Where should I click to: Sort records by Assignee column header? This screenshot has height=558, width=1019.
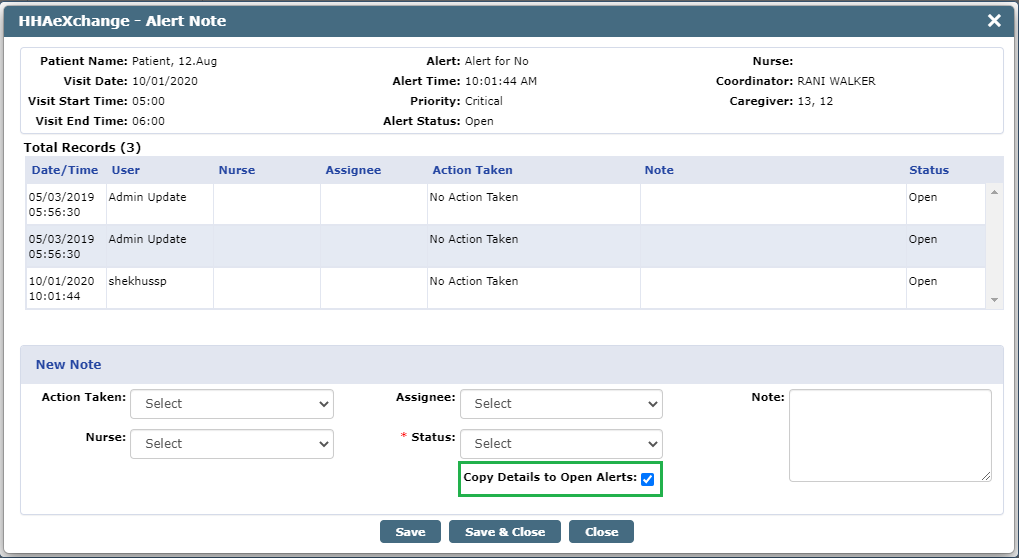click(x=353, y=170)
